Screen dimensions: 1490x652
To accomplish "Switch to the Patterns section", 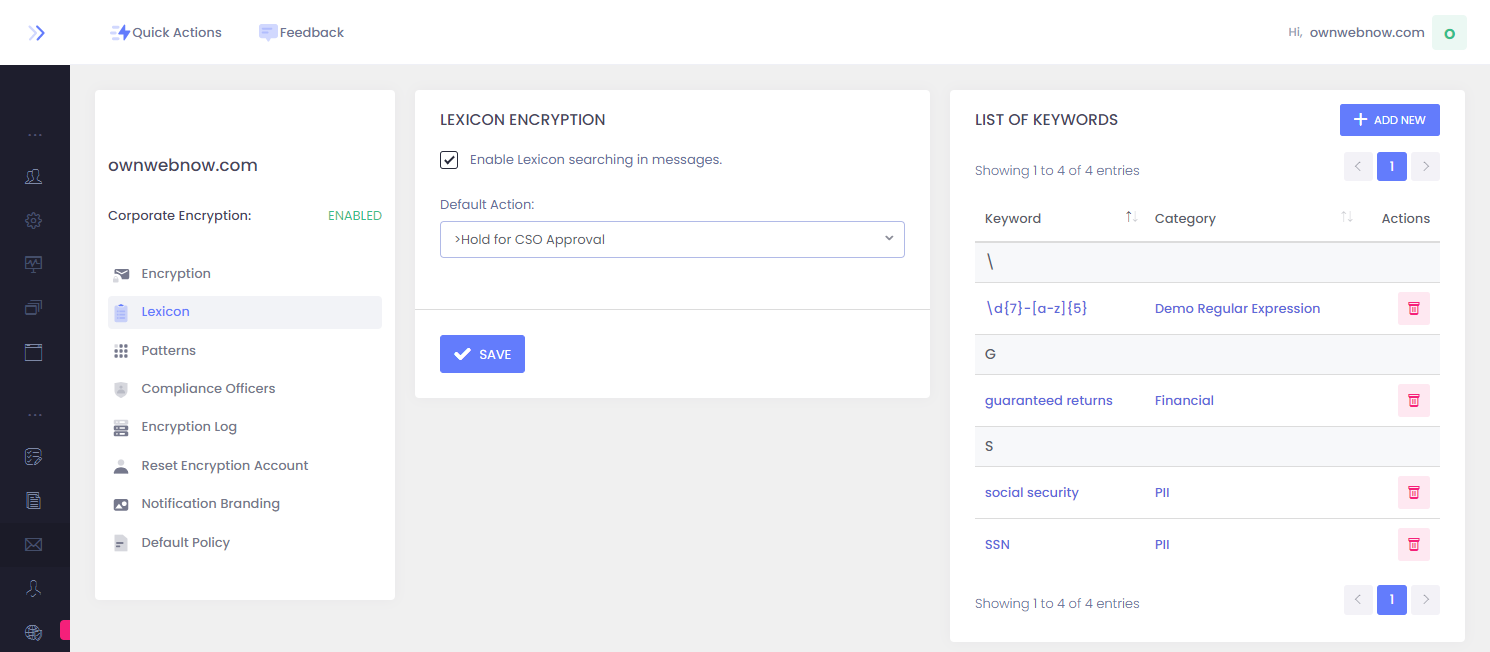I will click(168, 351).
